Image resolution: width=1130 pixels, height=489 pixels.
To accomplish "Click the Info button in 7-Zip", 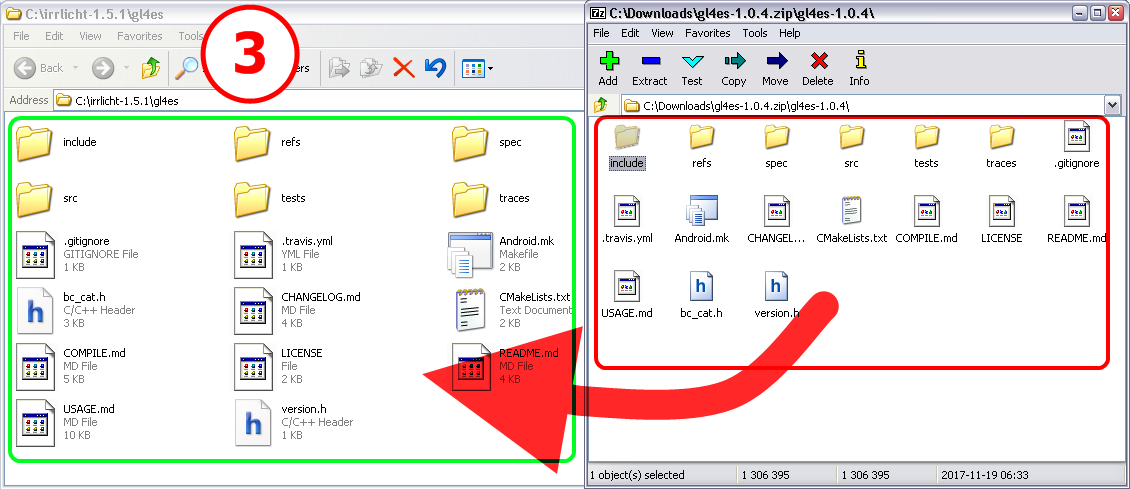I will click(x=859, y=68).
